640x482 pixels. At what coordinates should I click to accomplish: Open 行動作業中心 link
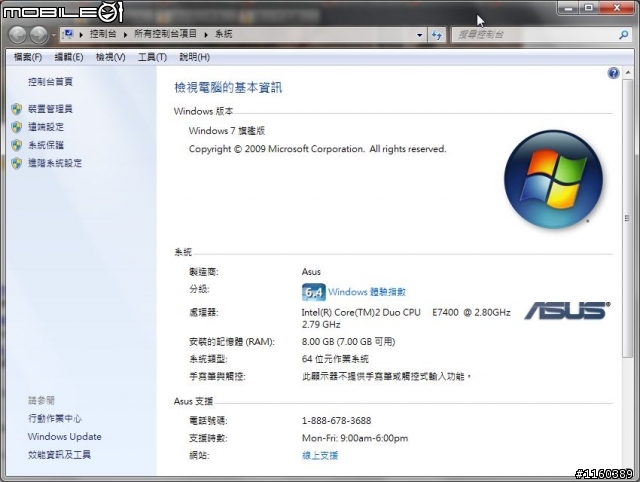55,418
